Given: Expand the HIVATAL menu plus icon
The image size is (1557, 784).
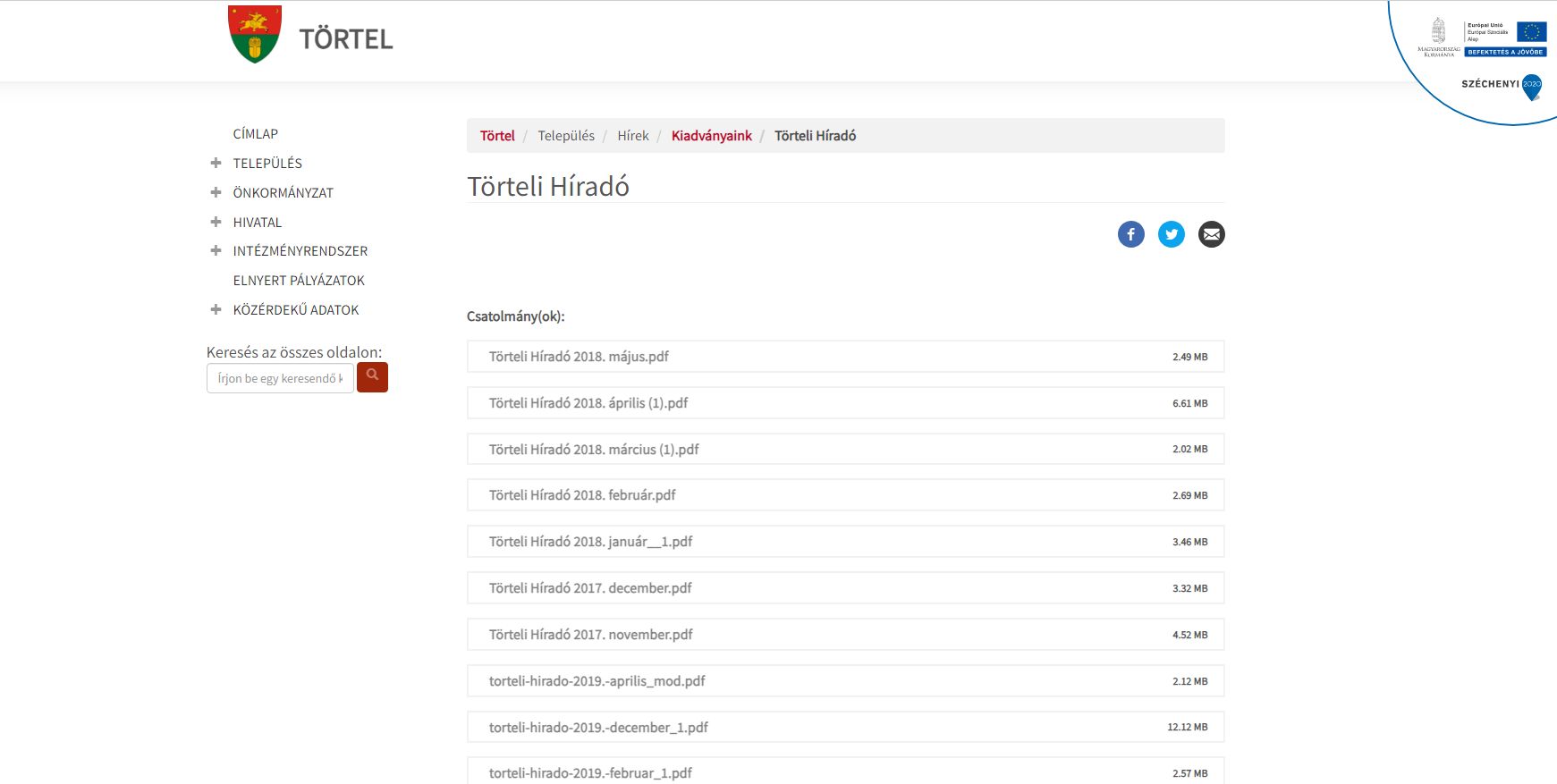Looking at the screenshot, I should click(216, 222).
